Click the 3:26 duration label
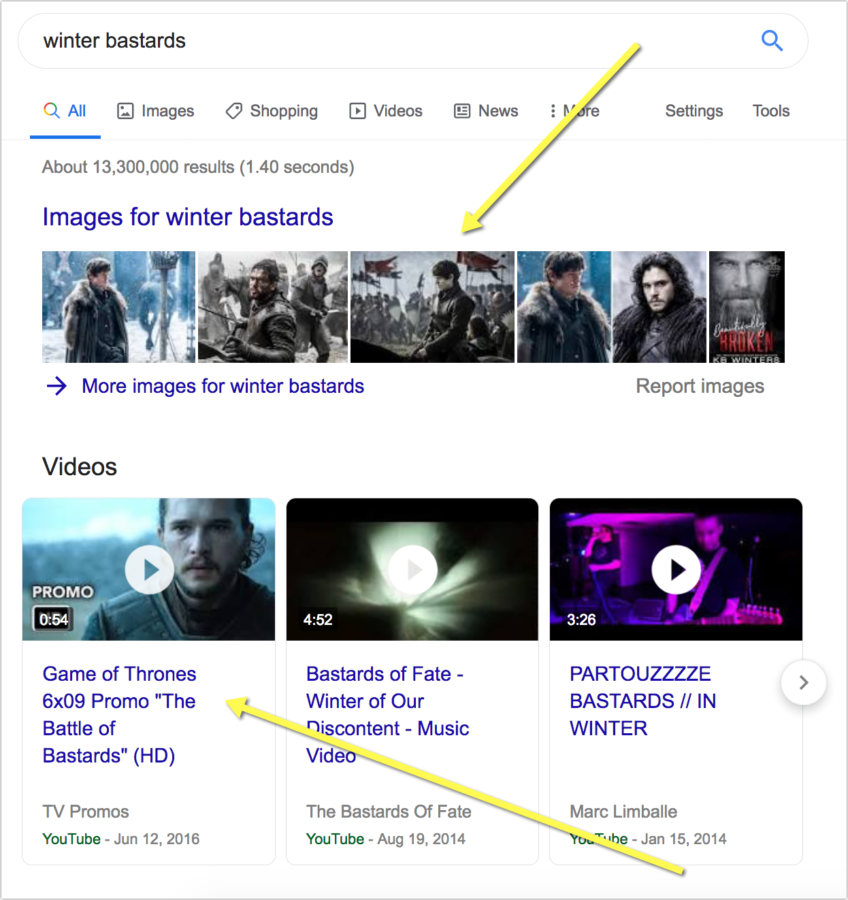848x900 pixels. pos(581,619)
